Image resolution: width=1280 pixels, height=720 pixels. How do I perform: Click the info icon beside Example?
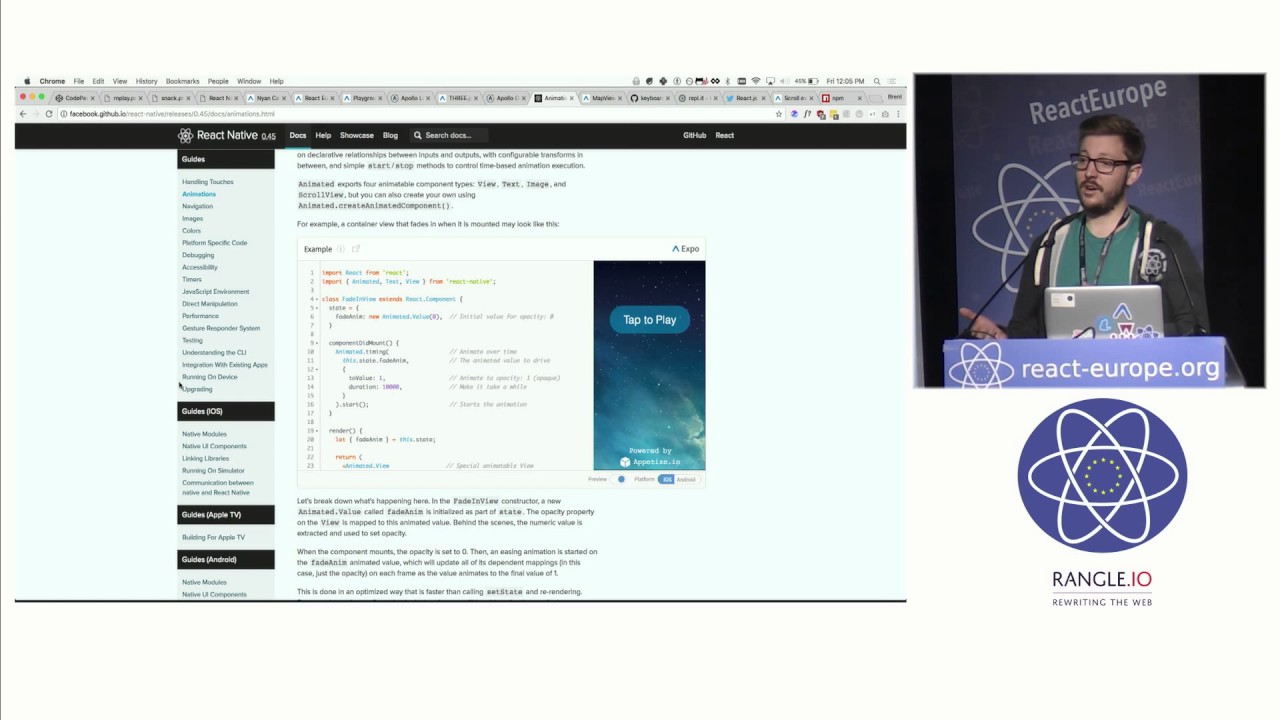[341, 249]
